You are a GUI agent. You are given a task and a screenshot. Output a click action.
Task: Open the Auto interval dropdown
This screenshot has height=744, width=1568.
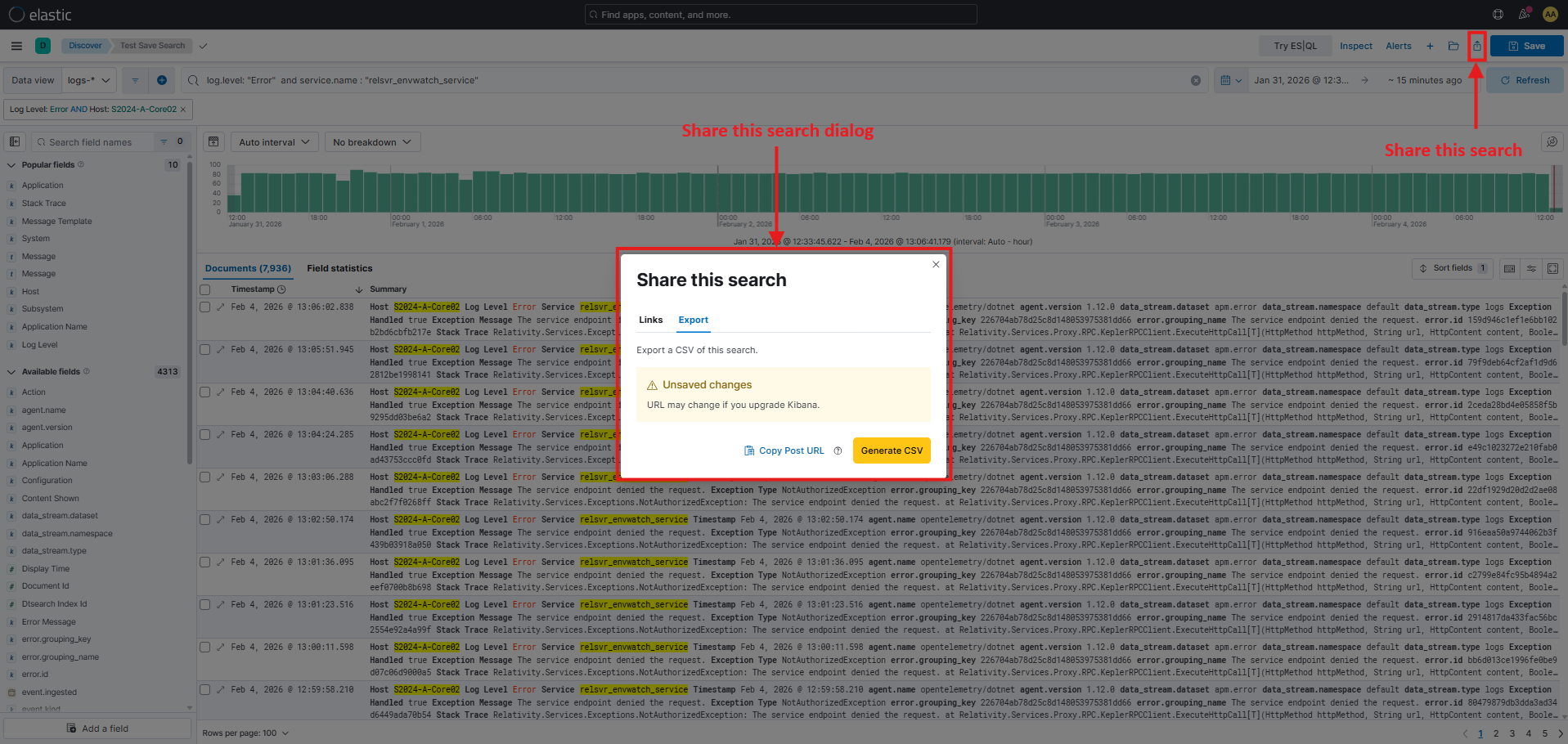point(274,141)
